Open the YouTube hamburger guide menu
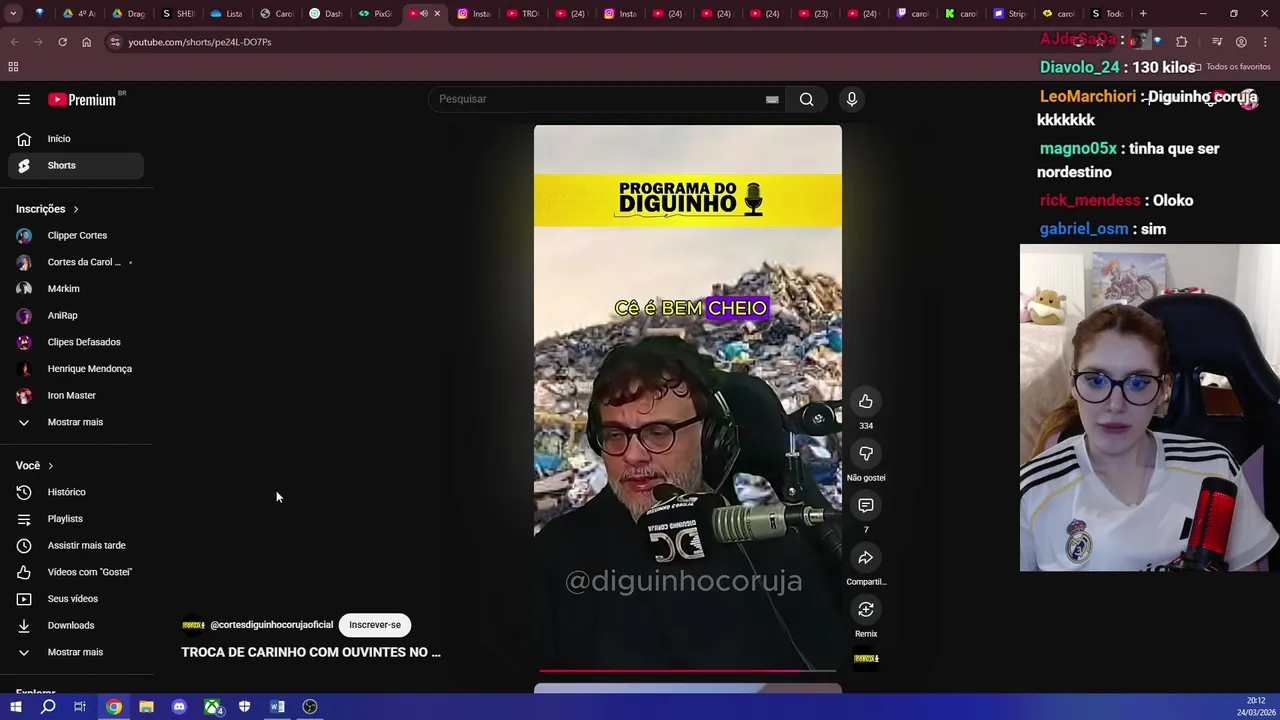The height and width of the screenshot is (720, 1280). coord(24,99)
